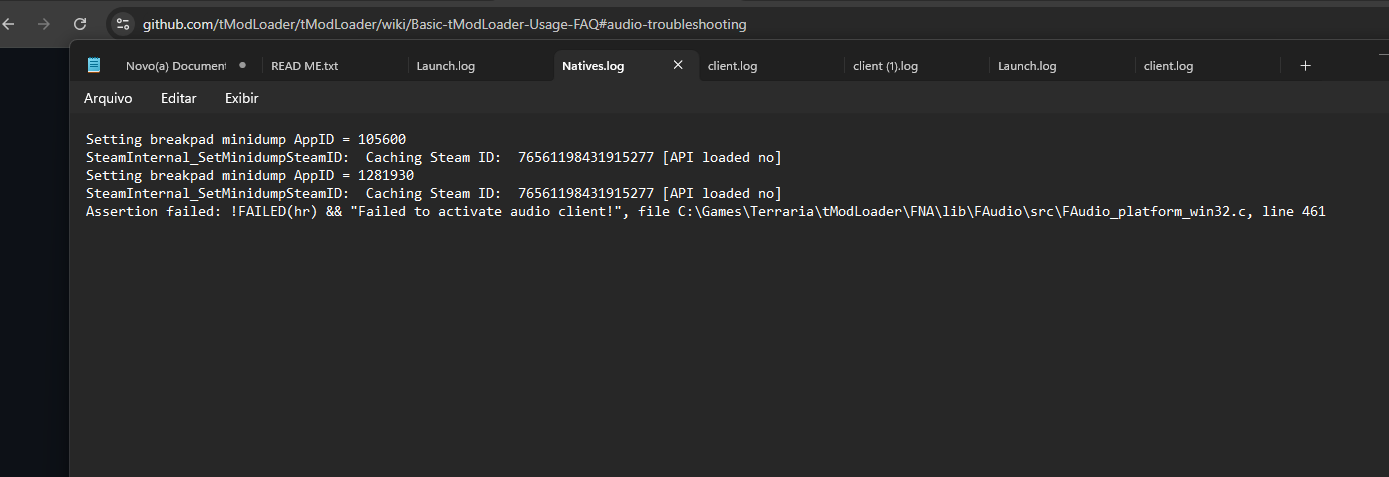The image size is (1389, 477).
Task: Click the browser forward arrow
Action: 43,24
